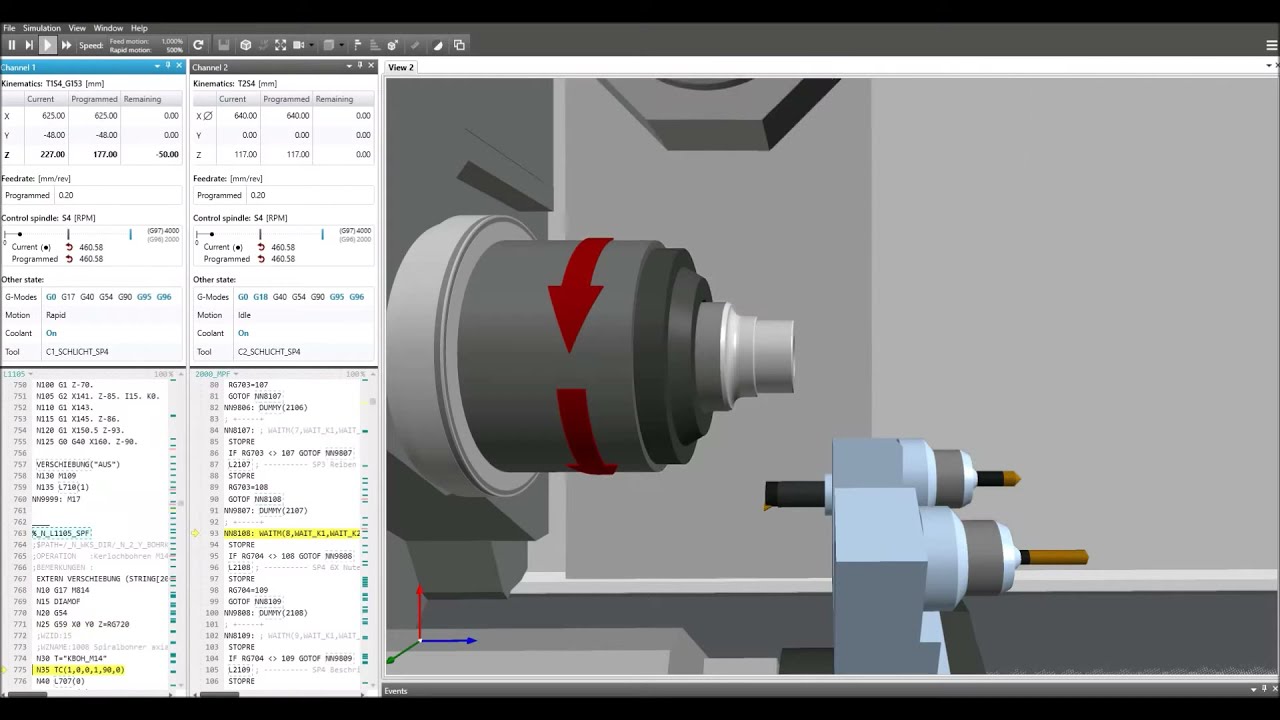Click the cascade windows icon

[x=459, y=45]
